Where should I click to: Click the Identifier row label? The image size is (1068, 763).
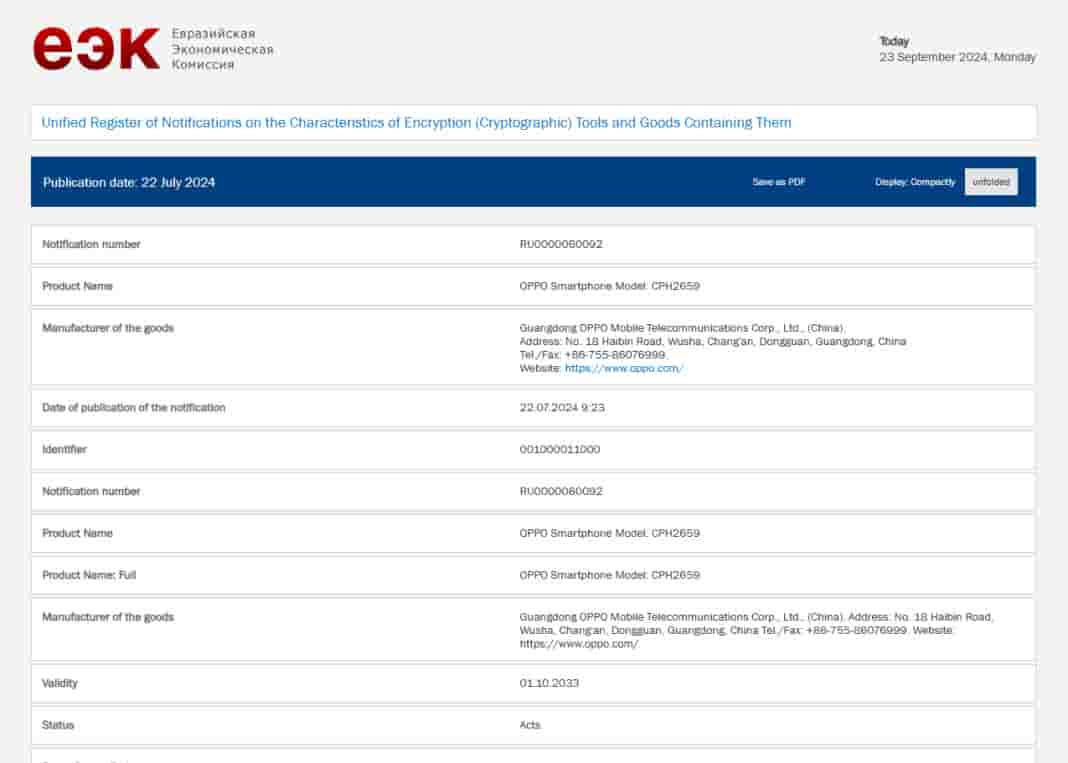click(x=64, y=450)
